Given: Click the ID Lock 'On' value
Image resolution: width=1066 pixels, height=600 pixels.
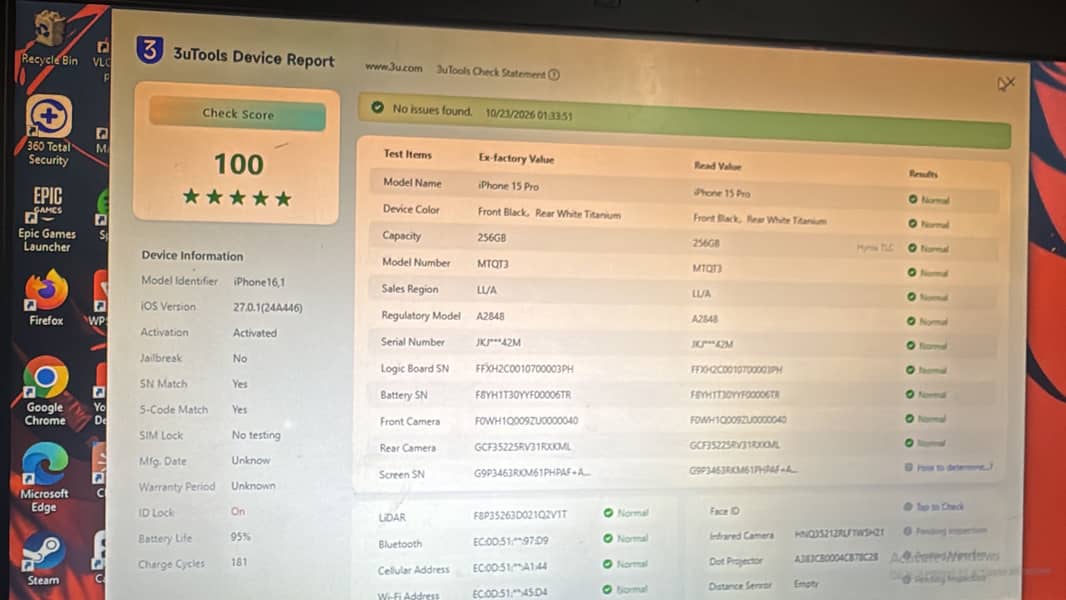Looking at the screenshot, I should point(237,512).
